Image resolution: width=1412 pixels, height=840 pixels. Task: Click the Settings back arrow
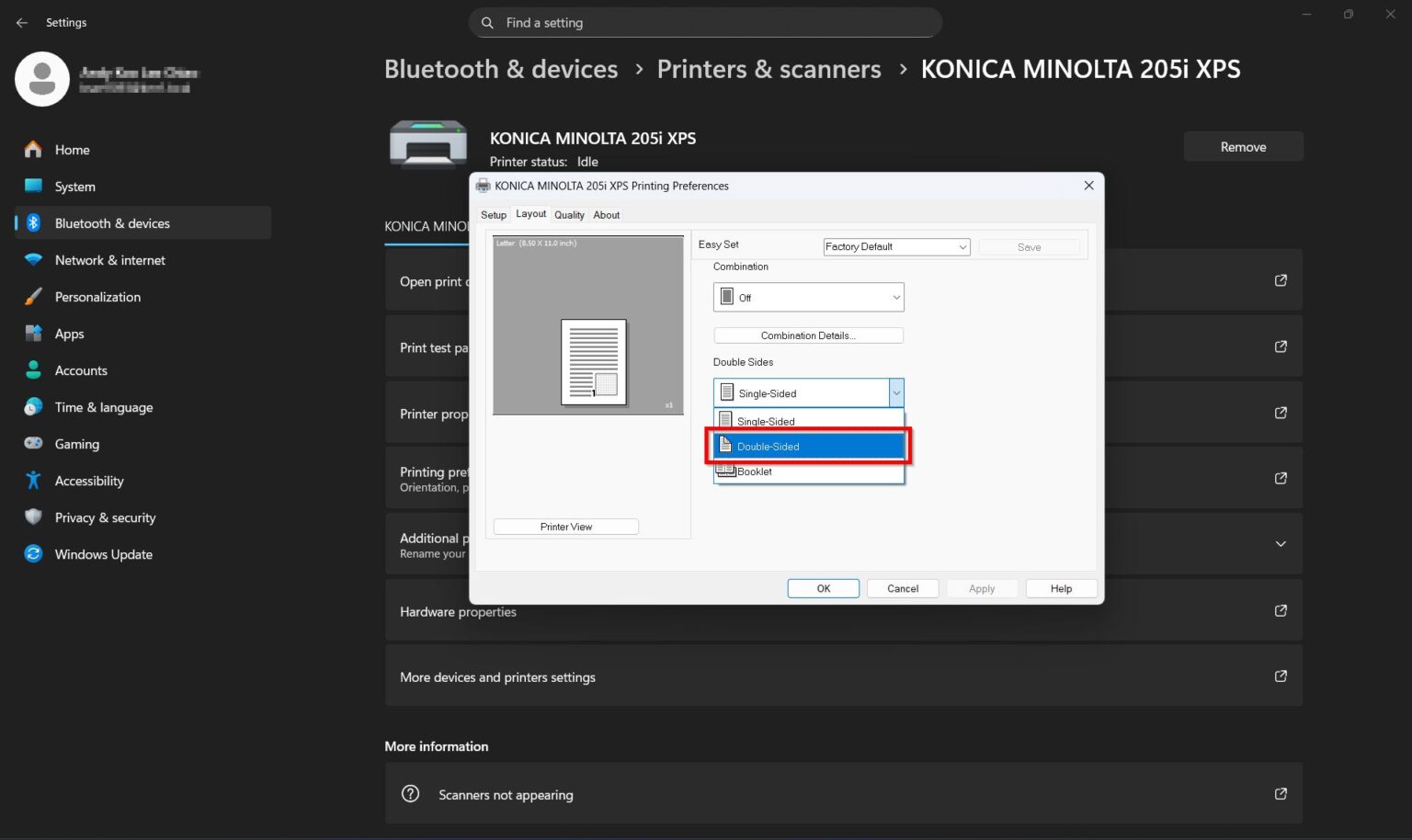22,22
